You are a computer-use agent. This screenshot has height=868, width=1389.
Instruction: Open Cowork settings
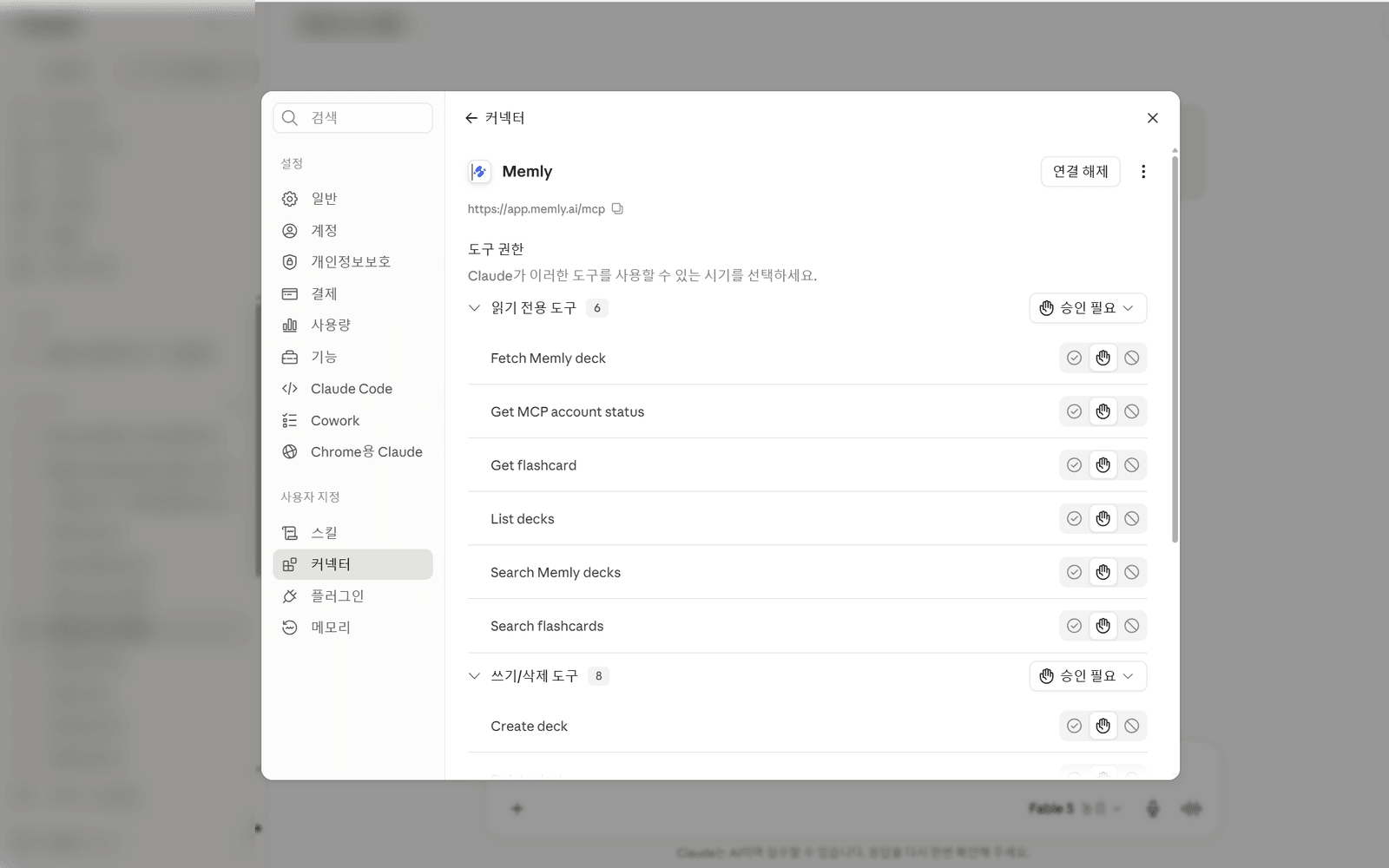pos(352,421)
